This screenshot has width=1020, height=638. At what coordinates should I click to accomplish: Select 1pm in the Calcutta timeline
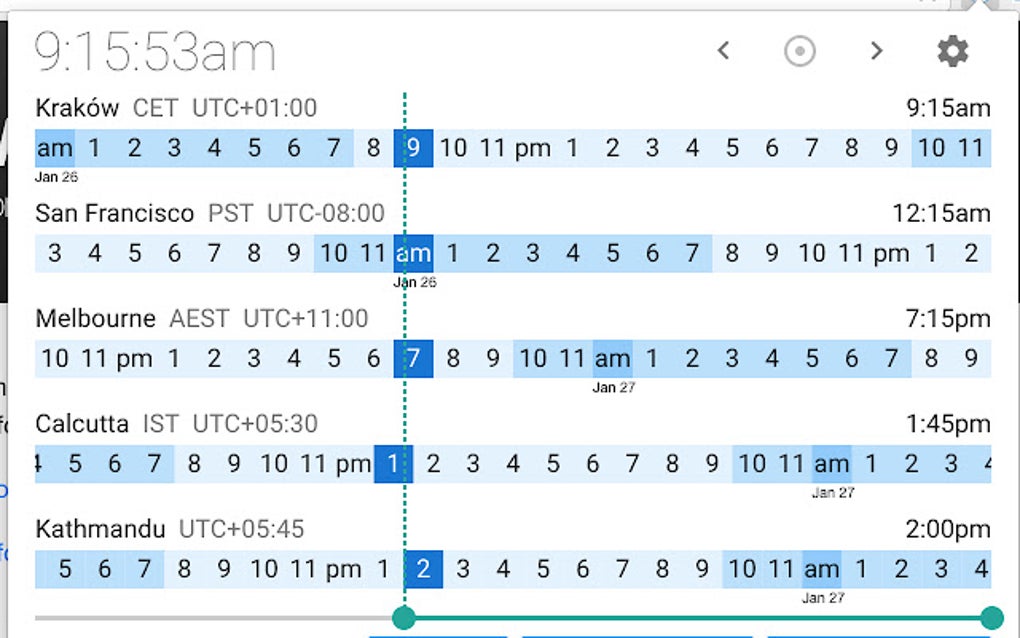click(392, 463)
